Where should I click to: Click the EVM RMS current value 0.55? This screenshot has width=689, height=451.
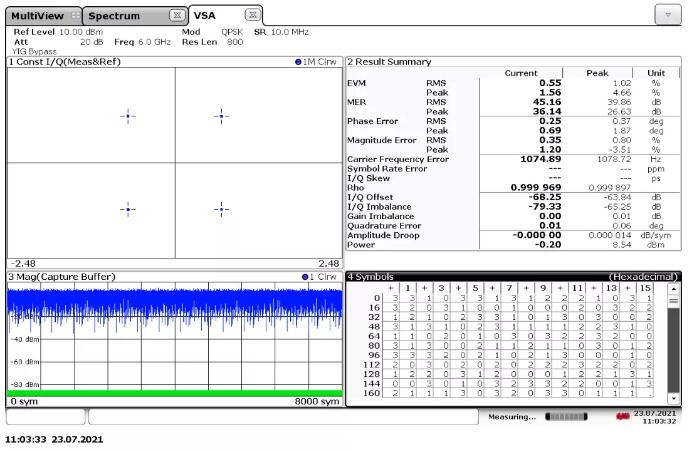(550, 83)
